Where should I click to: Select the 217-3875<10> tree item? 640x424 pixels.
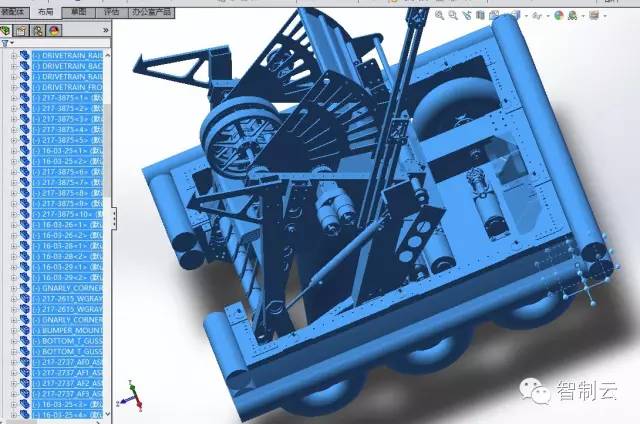(x=68, y=214)
